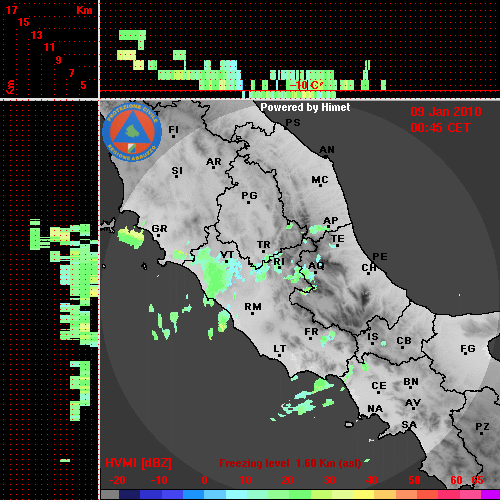
Task: Select the AR city label
Action: coord(214,162)
